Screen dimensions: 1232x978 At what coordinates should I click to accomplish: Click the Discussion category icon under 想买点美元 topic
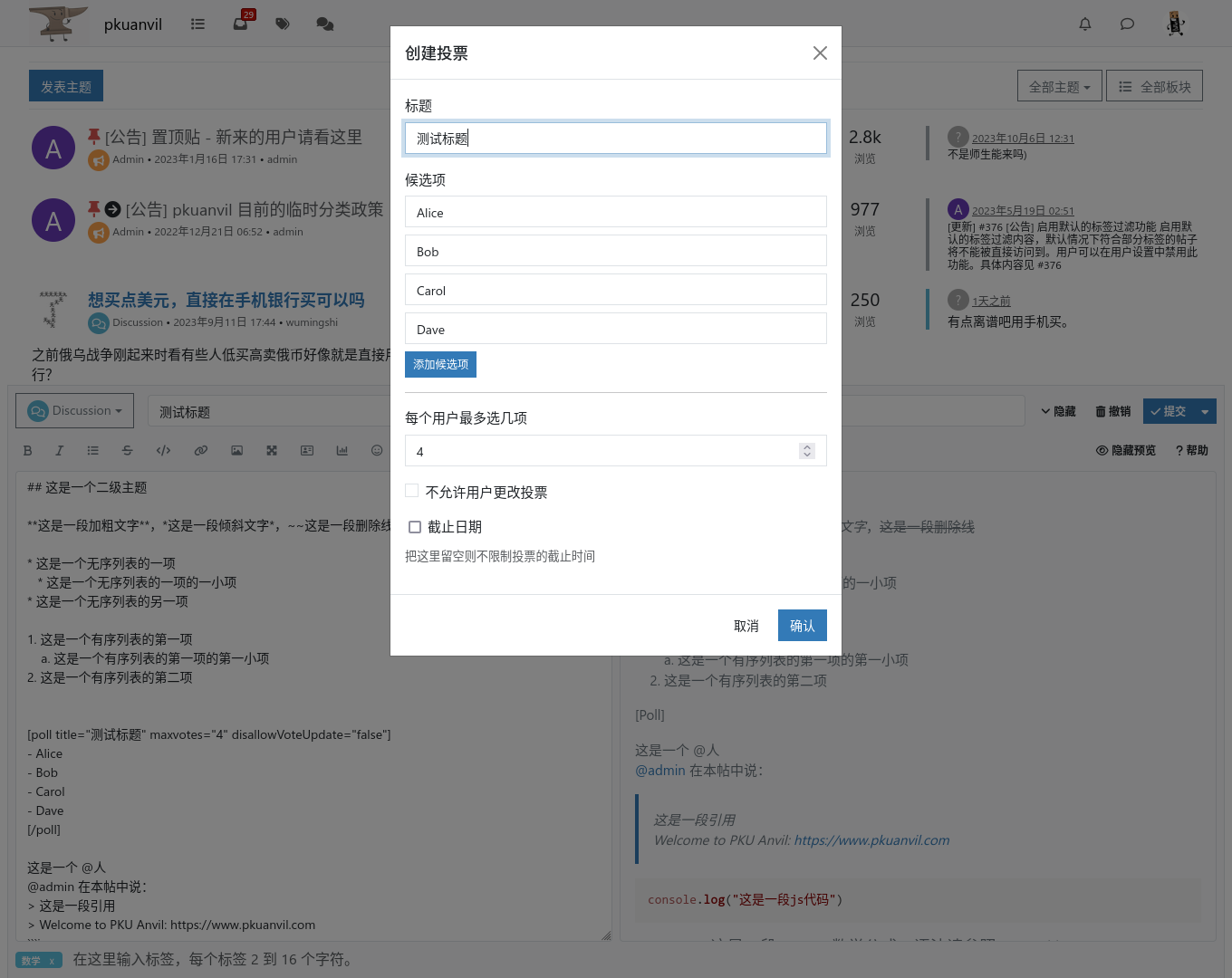coord(99,323)
